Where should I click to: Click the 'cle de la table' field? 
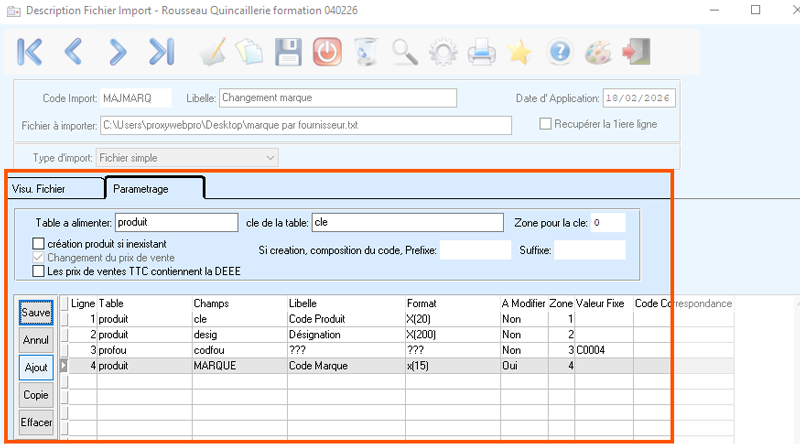[408, 223]
